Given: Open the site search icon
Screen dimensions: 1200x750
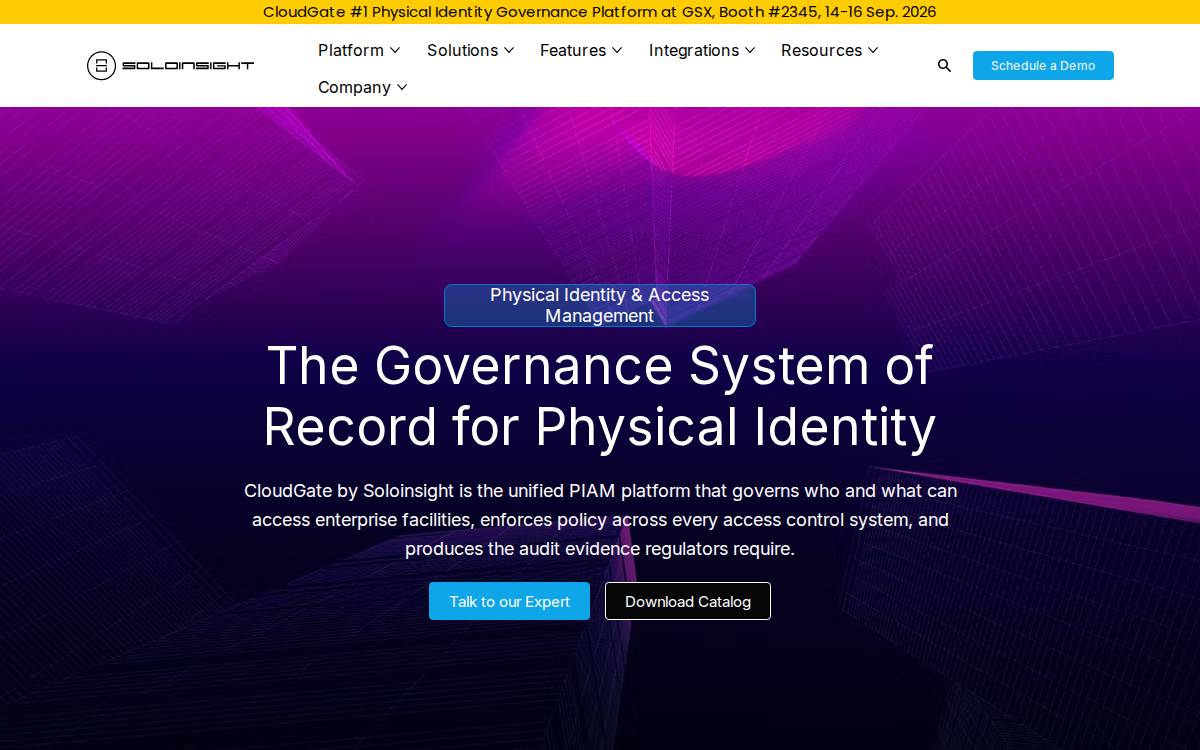Looking at the screenshot, I should pyautogui.click(x=944, y=66).
